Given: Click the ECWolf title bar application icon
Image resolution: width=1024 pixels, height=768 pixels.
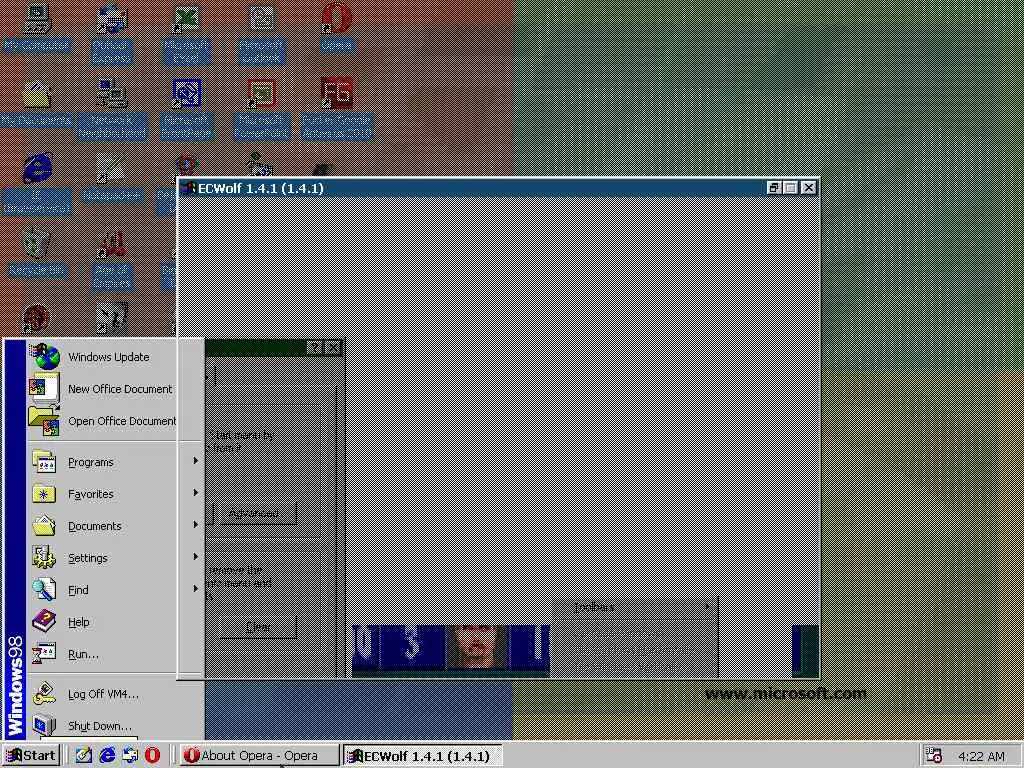Looking at the screenshot, I should (x=189, y=188).
